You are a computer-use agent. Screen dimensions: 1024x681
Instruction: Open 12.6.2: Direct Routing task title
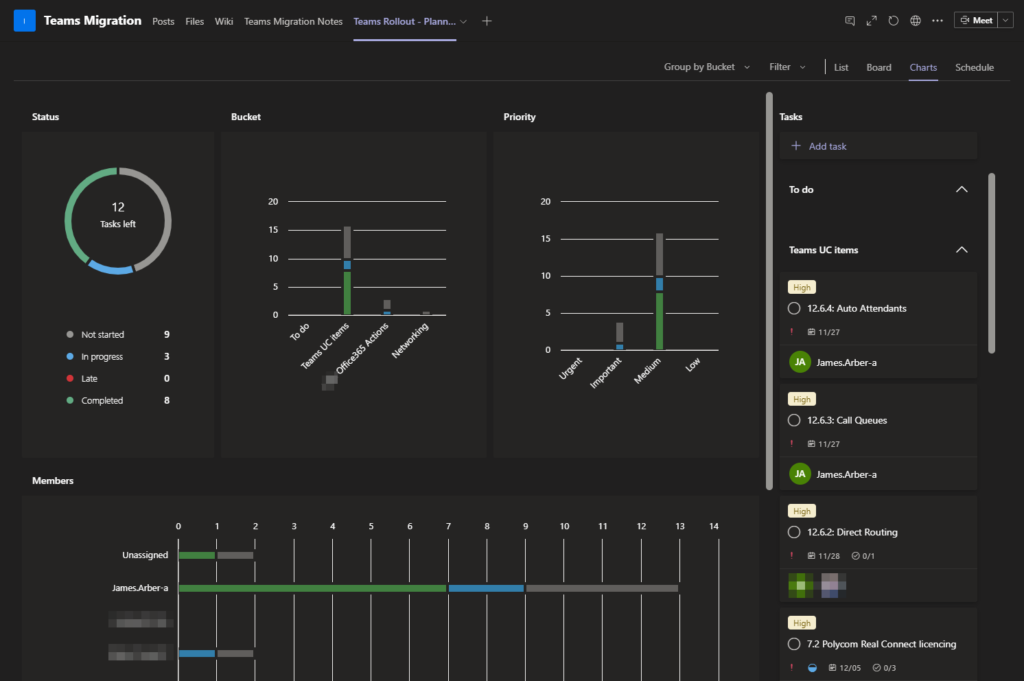pyautogui.click(x=852, y=532)
